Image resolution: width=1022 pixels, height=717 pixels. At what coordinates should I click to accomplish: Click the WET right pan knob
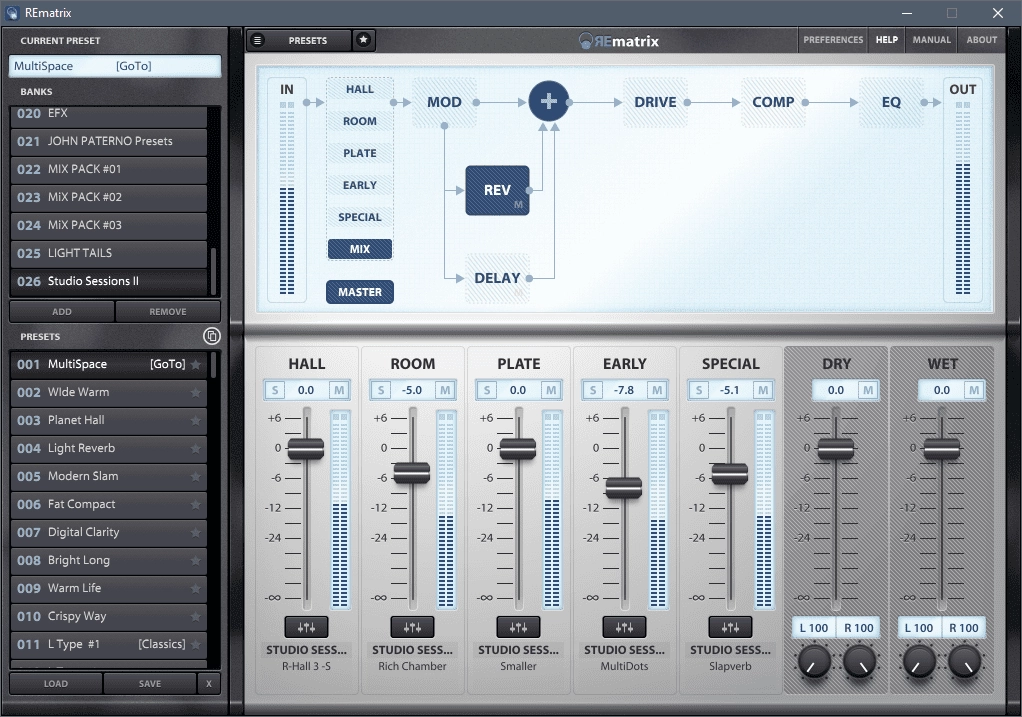(965, 661)
